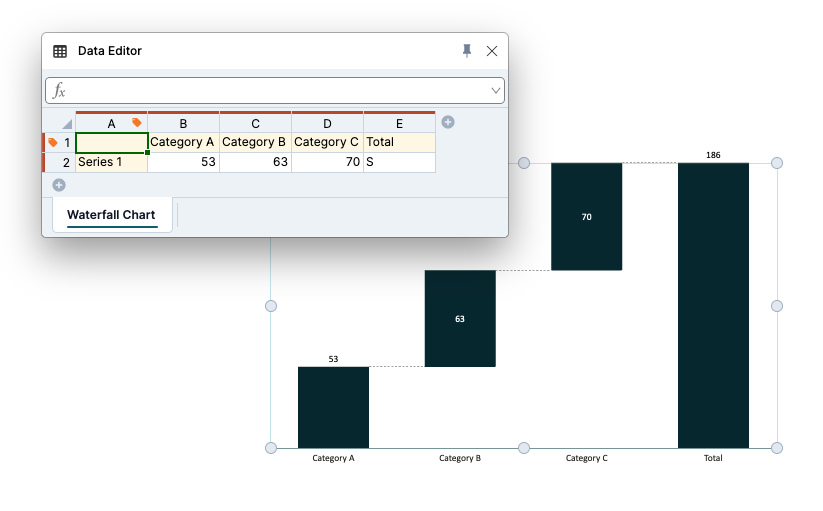
Task: Close the Data Editor panel
Action: (492, 51)
